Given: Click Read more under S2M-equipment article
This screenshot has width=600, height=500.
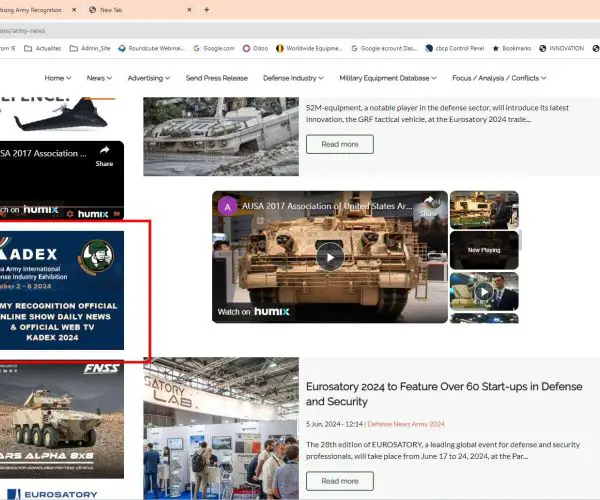Looking at the screenshot, I should coord(339,144).
